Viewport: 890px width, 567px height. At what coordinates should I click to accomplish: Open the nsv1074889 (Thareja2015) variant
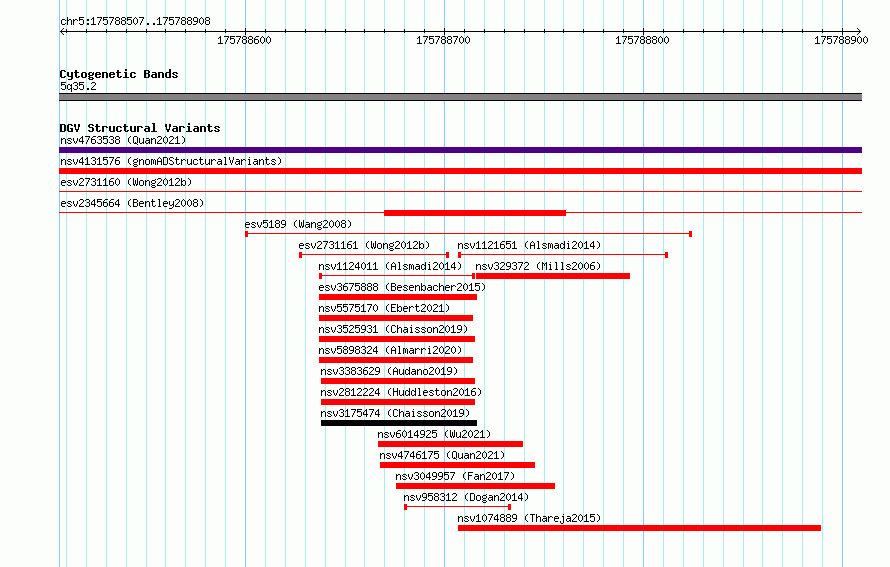click(x=529, y=518)
